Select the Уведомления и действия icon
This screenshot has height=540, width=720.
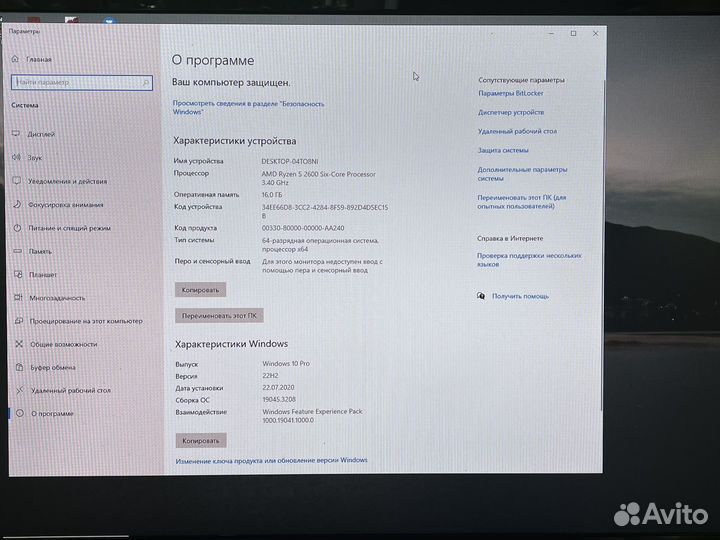(x=17, y=180)
